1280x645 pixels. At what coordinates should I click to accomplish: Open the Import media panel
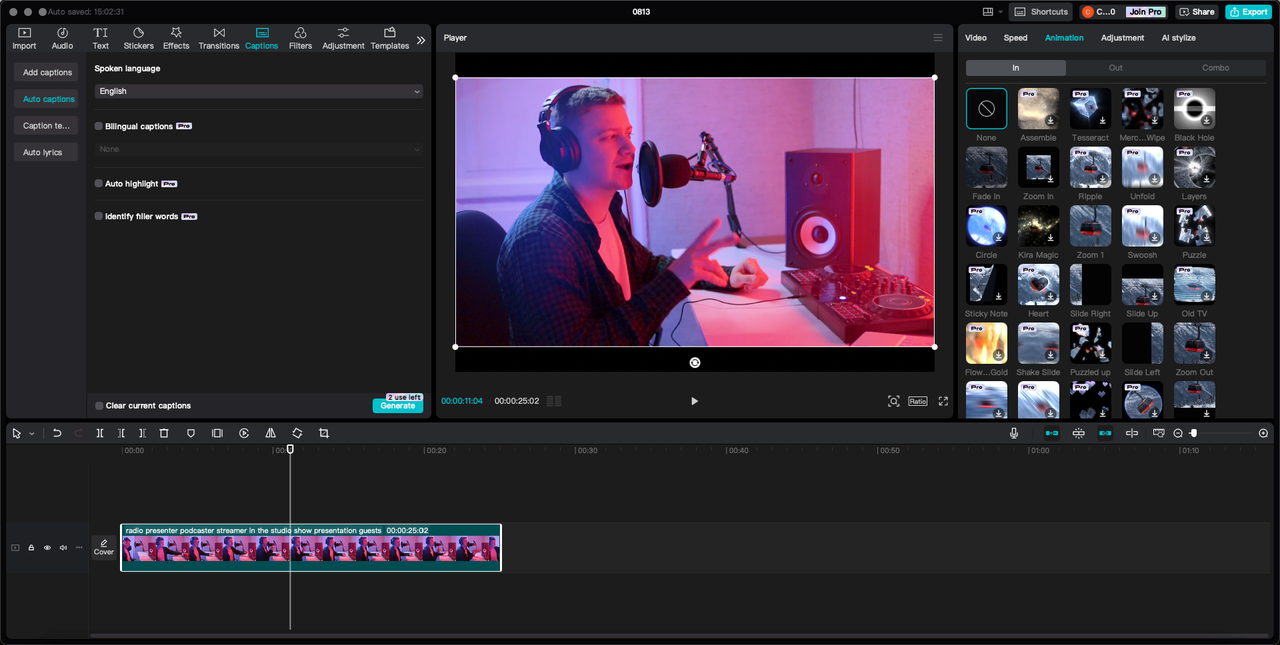point(24,38)
